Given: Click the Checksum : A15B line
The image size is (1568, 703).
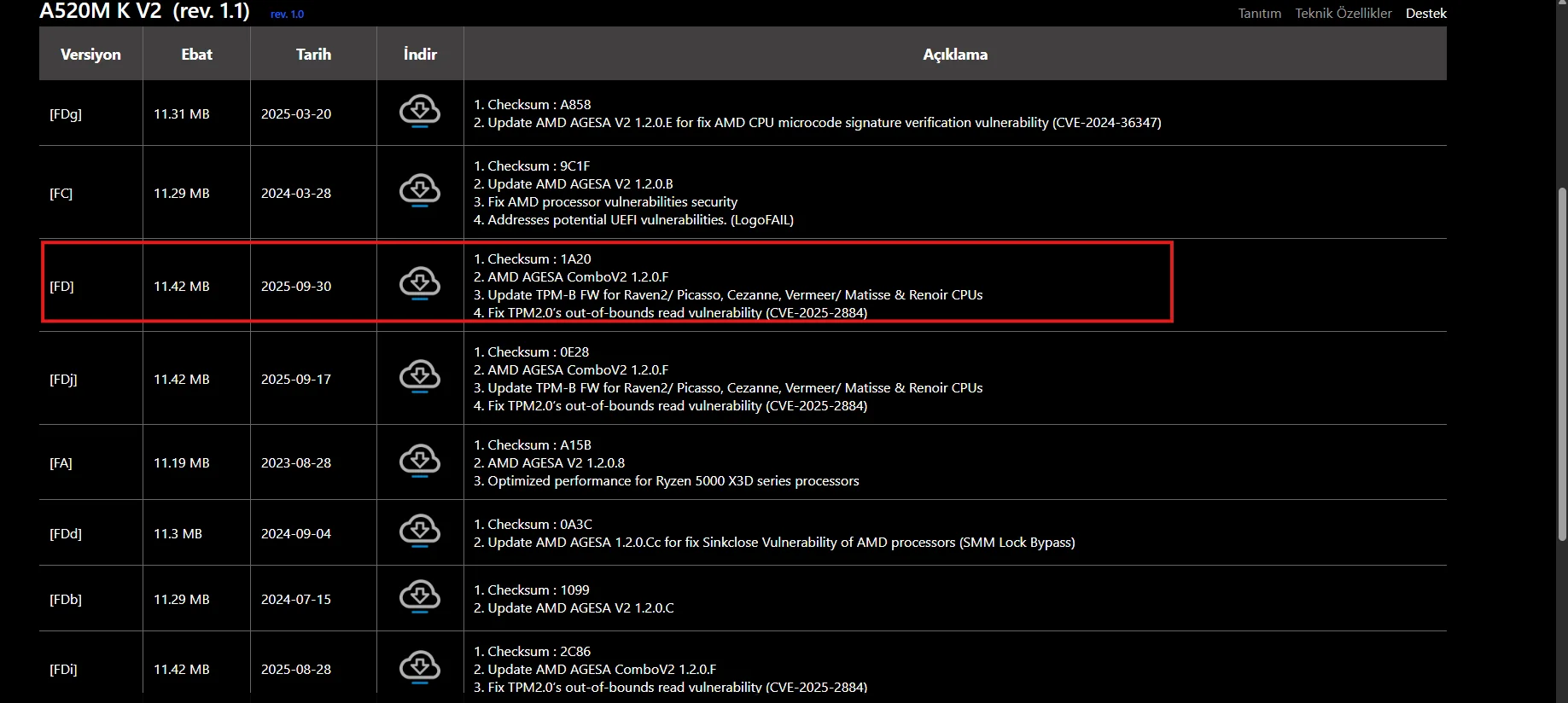Looking at the screenshot, I should click(533, 444).
